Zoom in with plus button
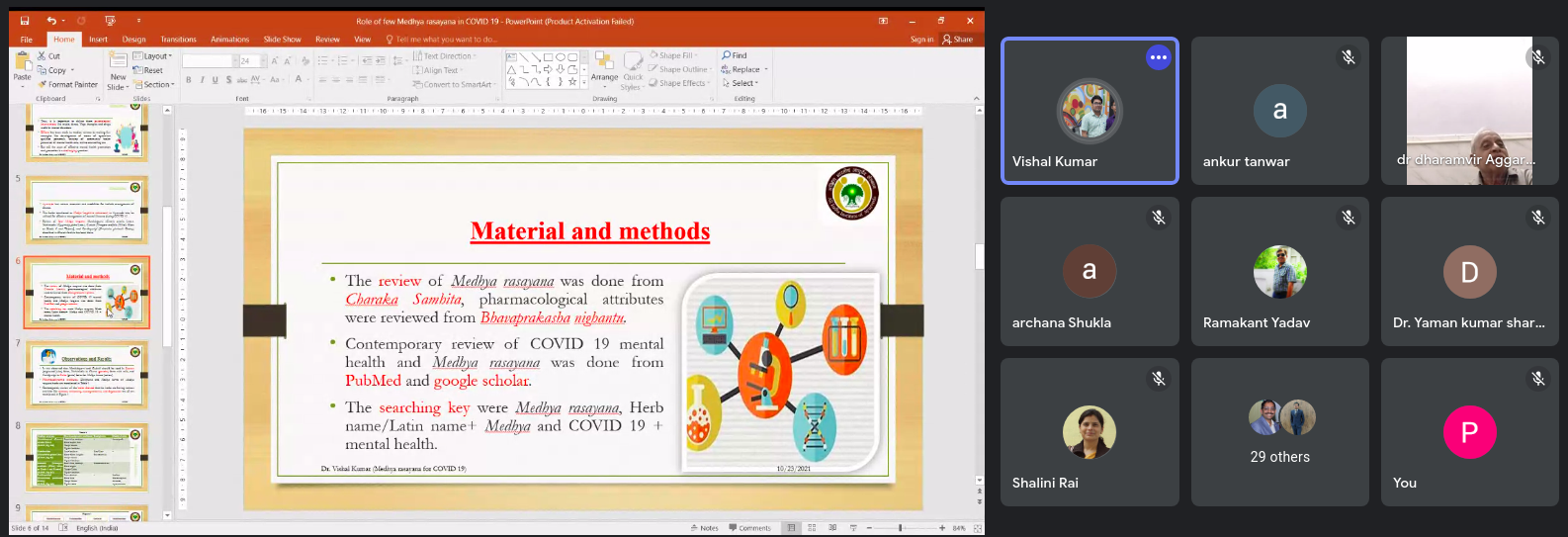The width and height of the screenshot is (1568, 537). click(942, 528)
